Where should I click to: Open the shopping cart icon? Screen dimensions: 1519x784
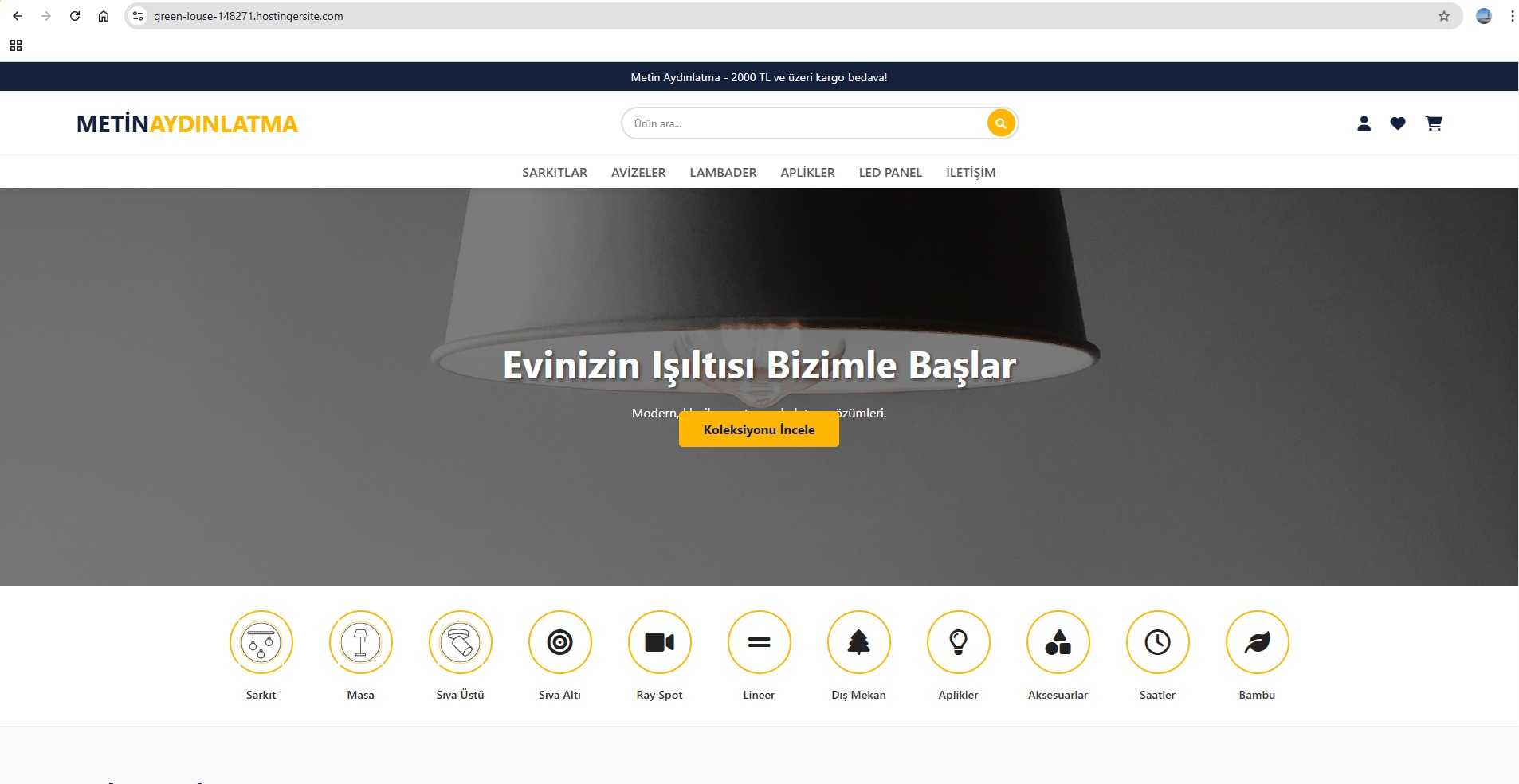[x=1434, y=123]
